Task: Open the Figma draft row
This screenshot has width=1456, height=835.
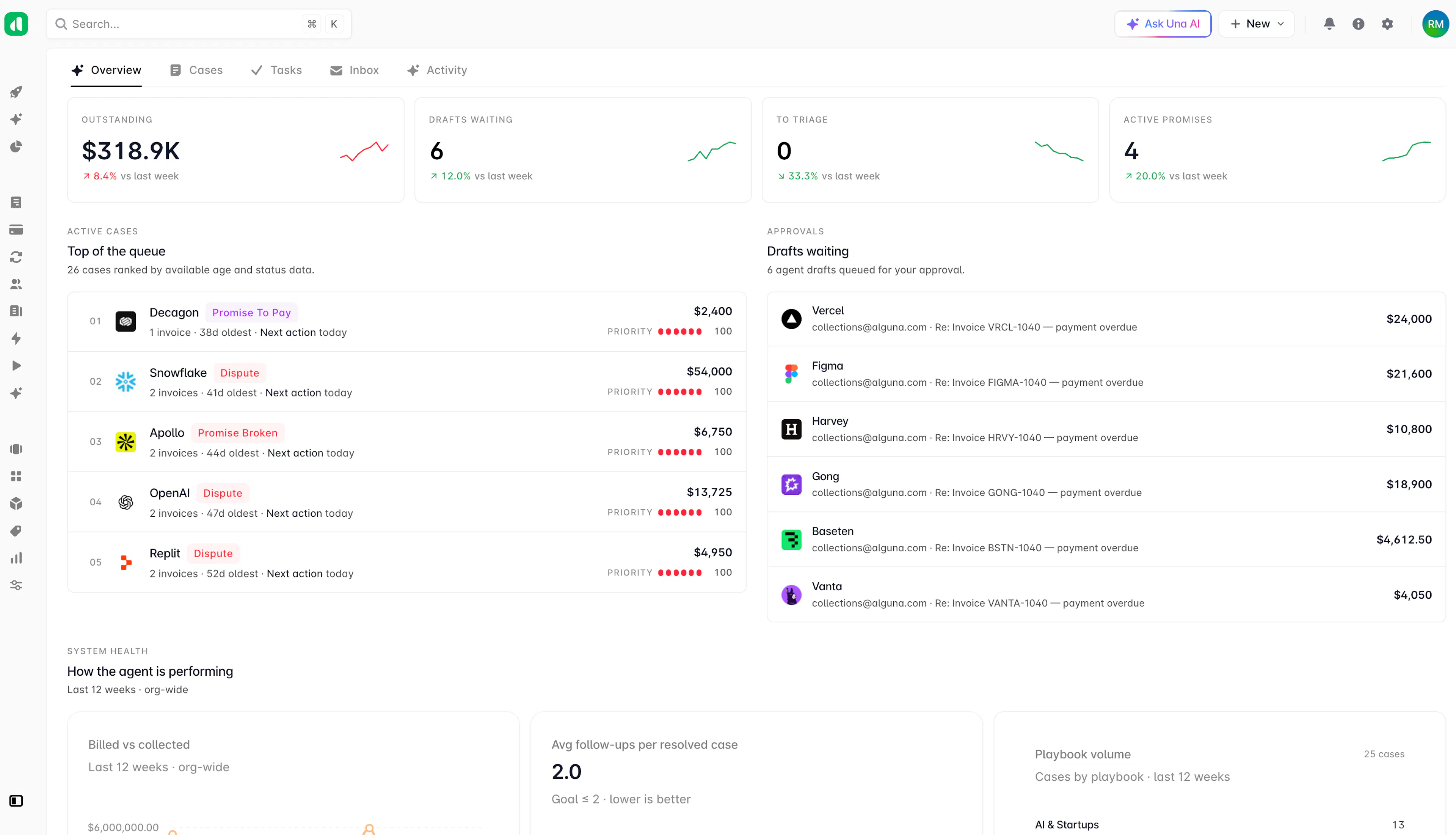Action: click(x=1106, y=374)
